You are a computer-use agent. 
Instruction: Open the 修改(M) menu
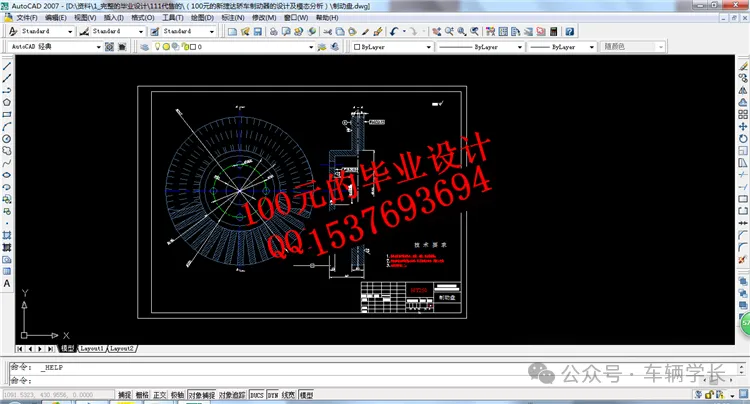264,18
